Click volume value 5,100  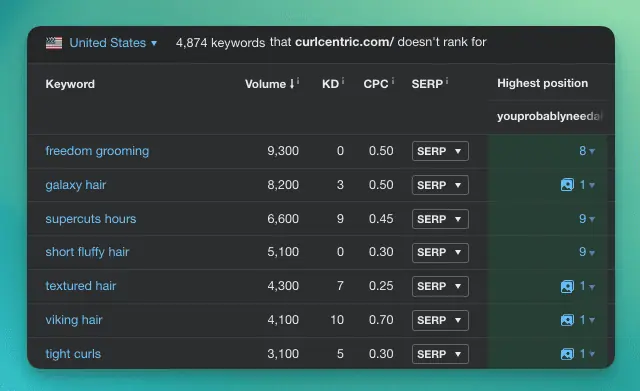[x=283, y=252]
